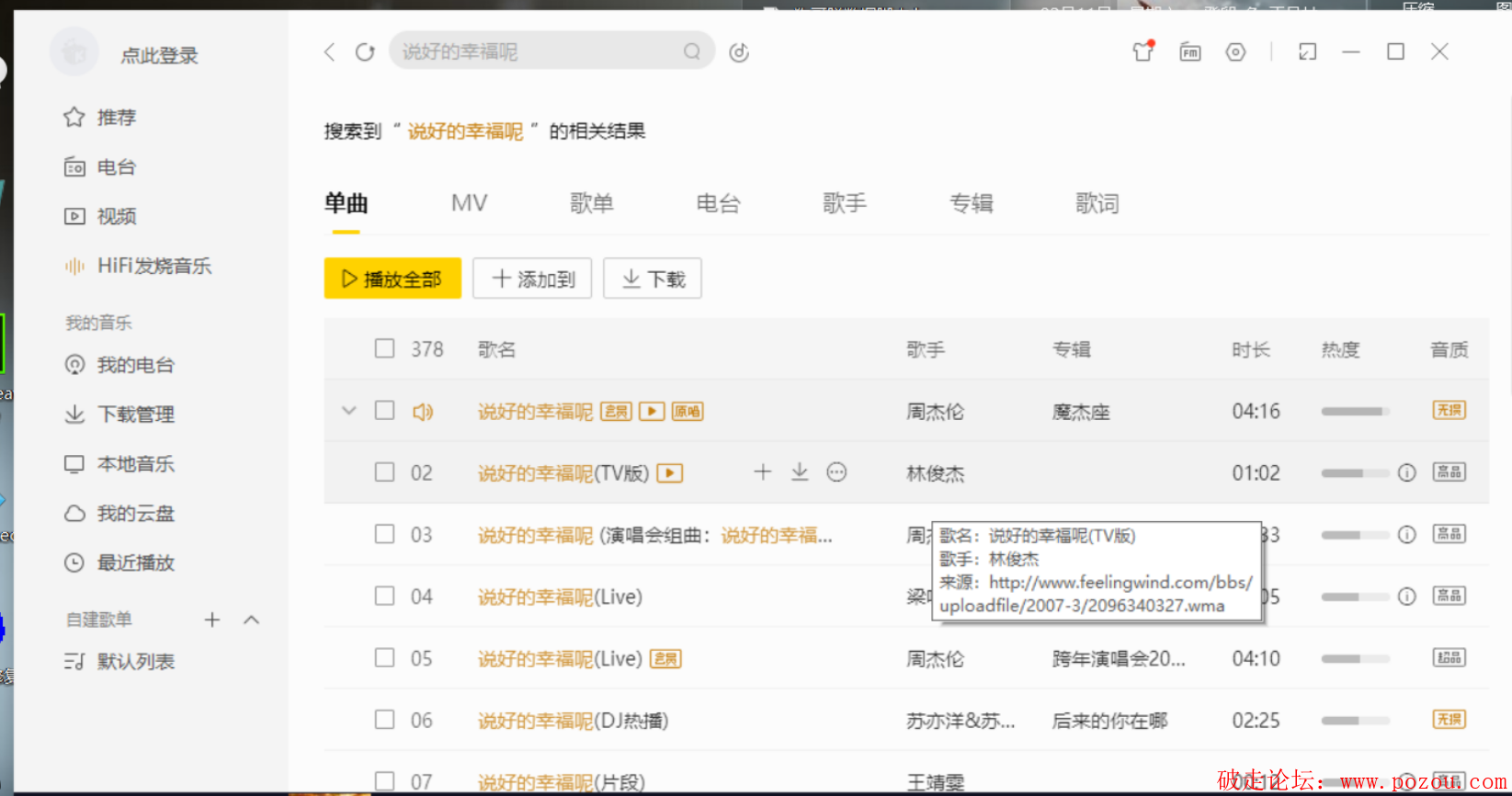This screenshot has height=796, width=1512.
Task: Open more options icon on song 02 row
Action: (x=836, y=472)
